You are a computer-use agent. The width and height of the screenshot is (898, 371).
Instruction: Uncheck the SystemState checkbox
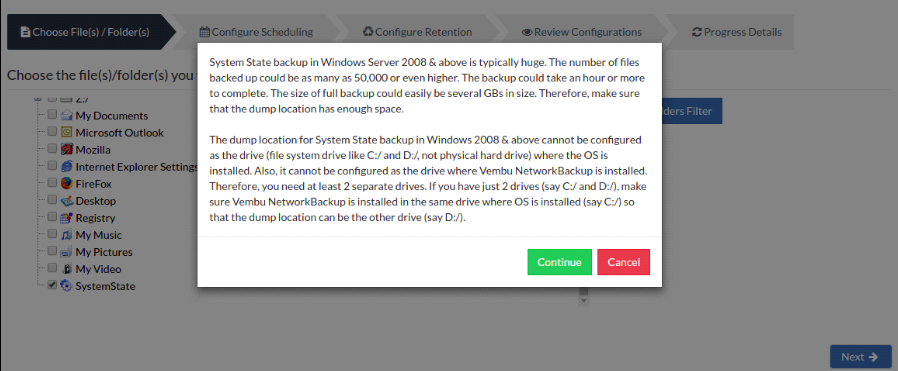tap(52, 285)
